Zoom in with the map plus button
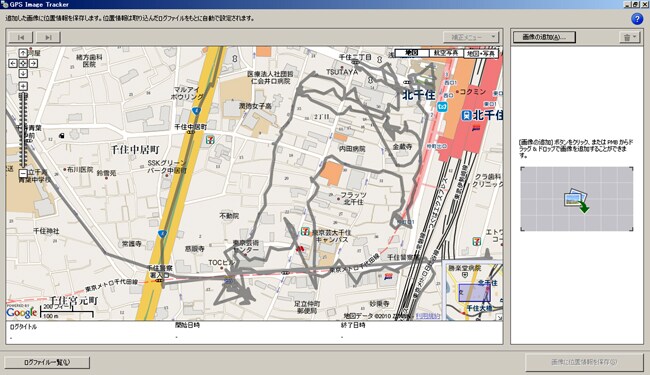650x375 pixels. tap(23, 86)
